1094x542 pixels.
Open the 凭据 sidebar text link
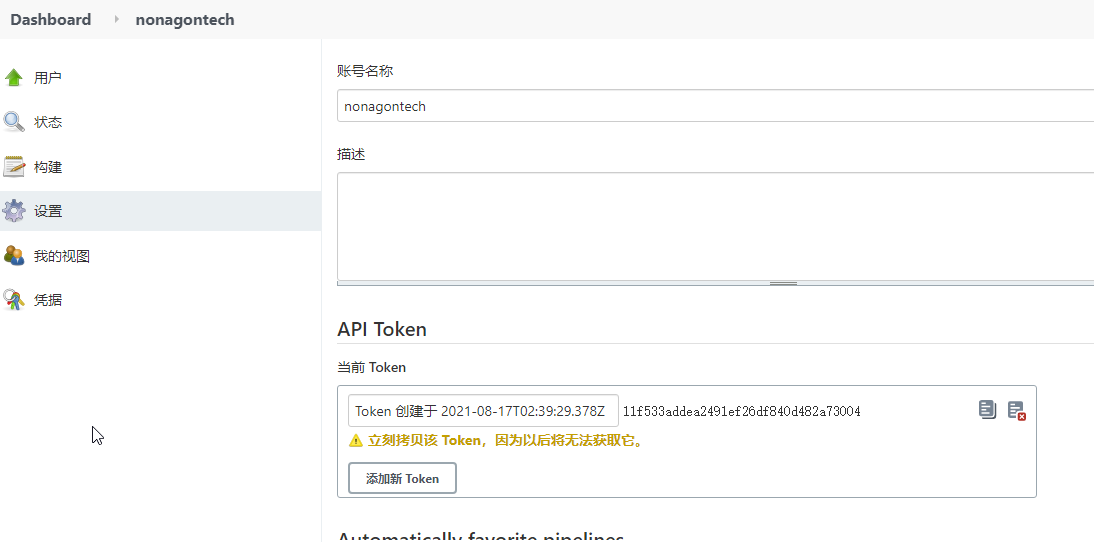(x=48, y=300)
